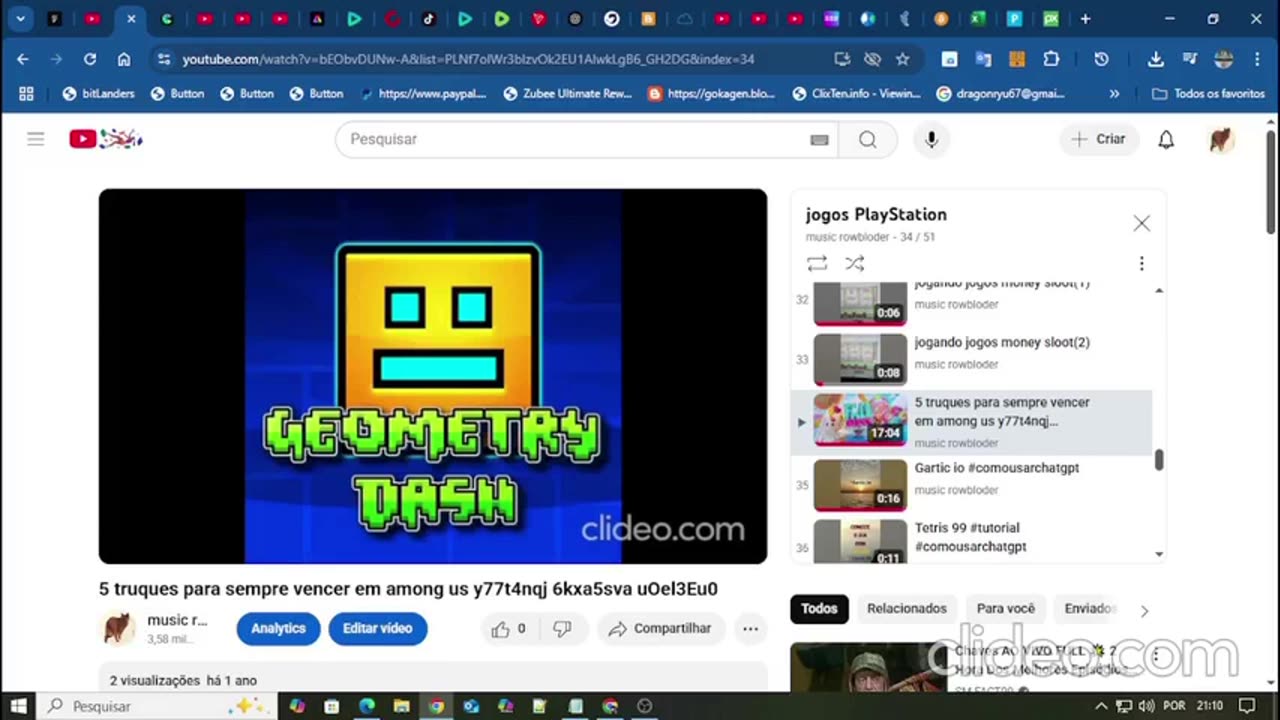Screen dimensions: 1280x720
Task: Open music r... channel avatar
Action: click(119, 629)
